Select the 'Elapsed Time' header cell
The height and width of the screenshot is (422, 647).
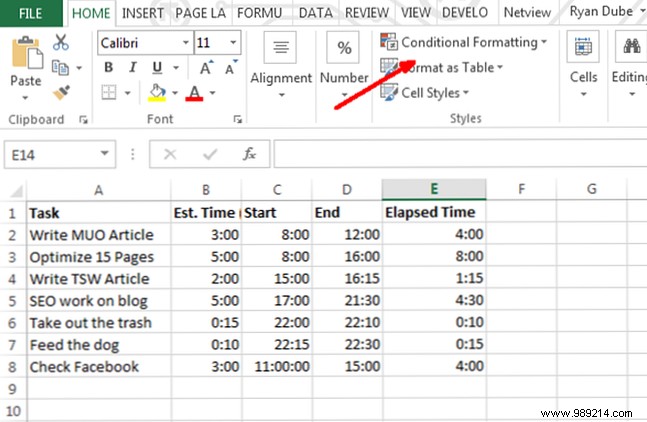[x=434, y=212]
